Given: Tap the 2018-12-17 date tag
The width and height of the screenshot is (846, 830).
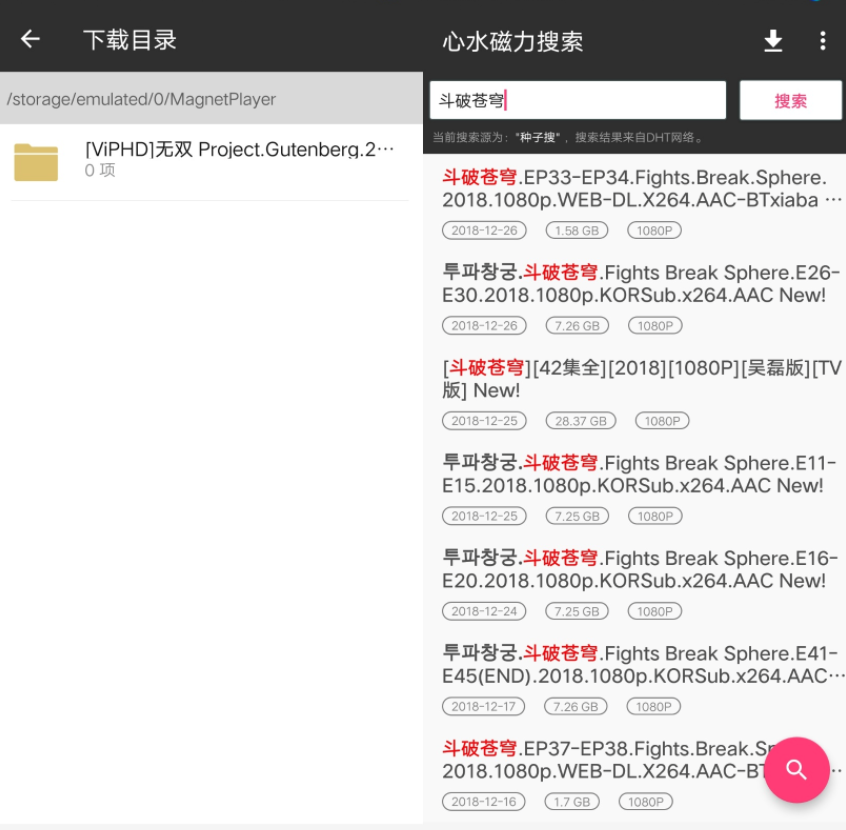Looking at the screenshot, I should (483, 706).
